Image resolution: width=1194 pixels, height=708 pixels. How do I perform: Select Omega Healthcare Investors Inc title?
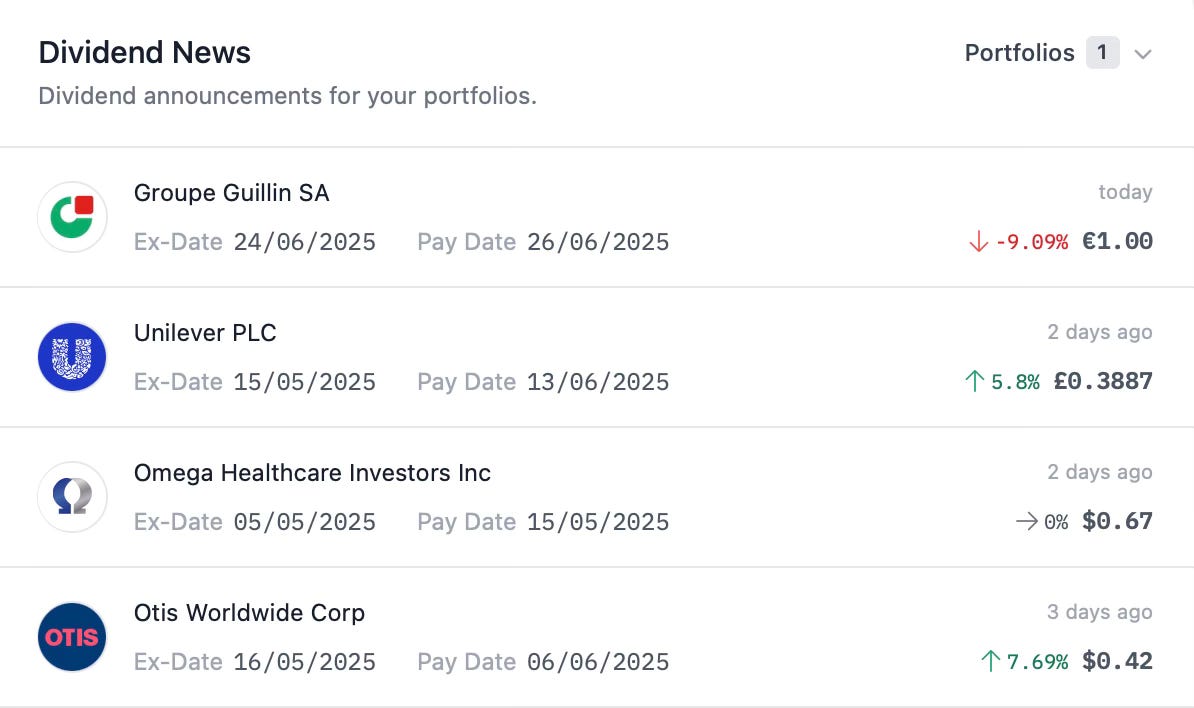click(312, 473)
